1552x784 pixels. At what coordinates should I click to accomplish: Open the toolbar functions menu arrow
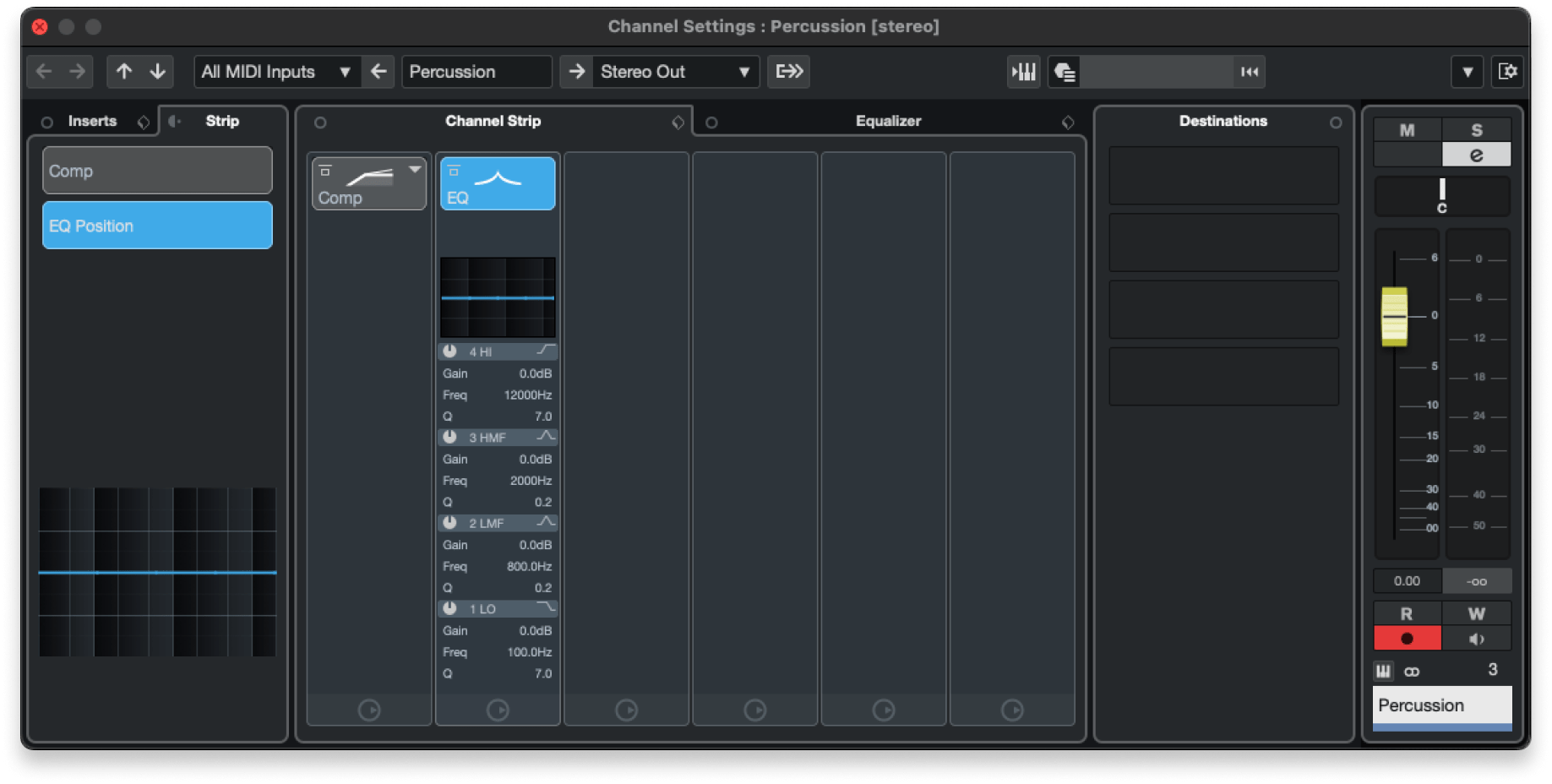[x=1468, y=72]
